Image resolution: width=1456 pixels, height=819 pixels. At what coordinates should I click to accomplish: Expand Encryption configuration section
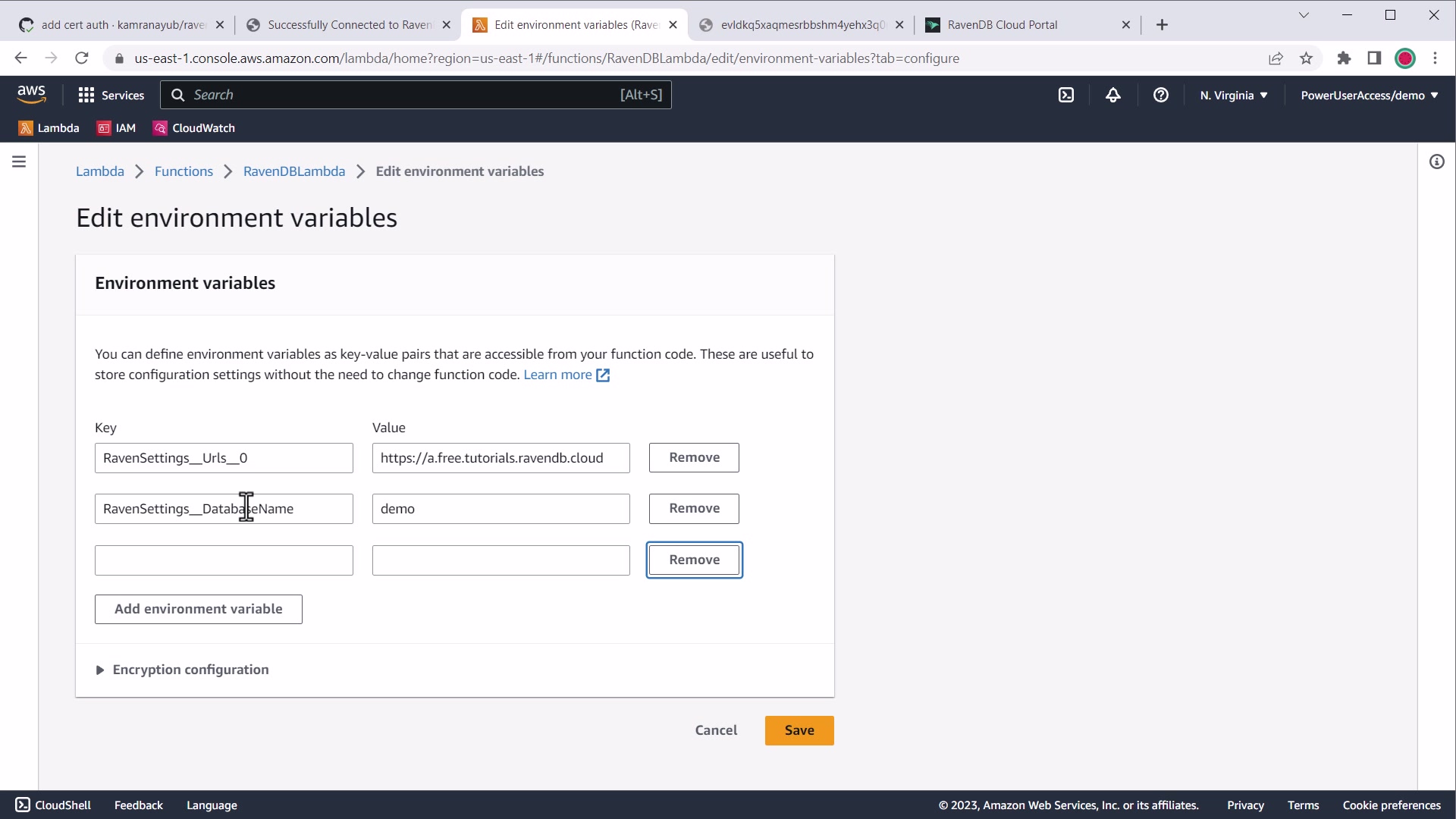(182, 670)
